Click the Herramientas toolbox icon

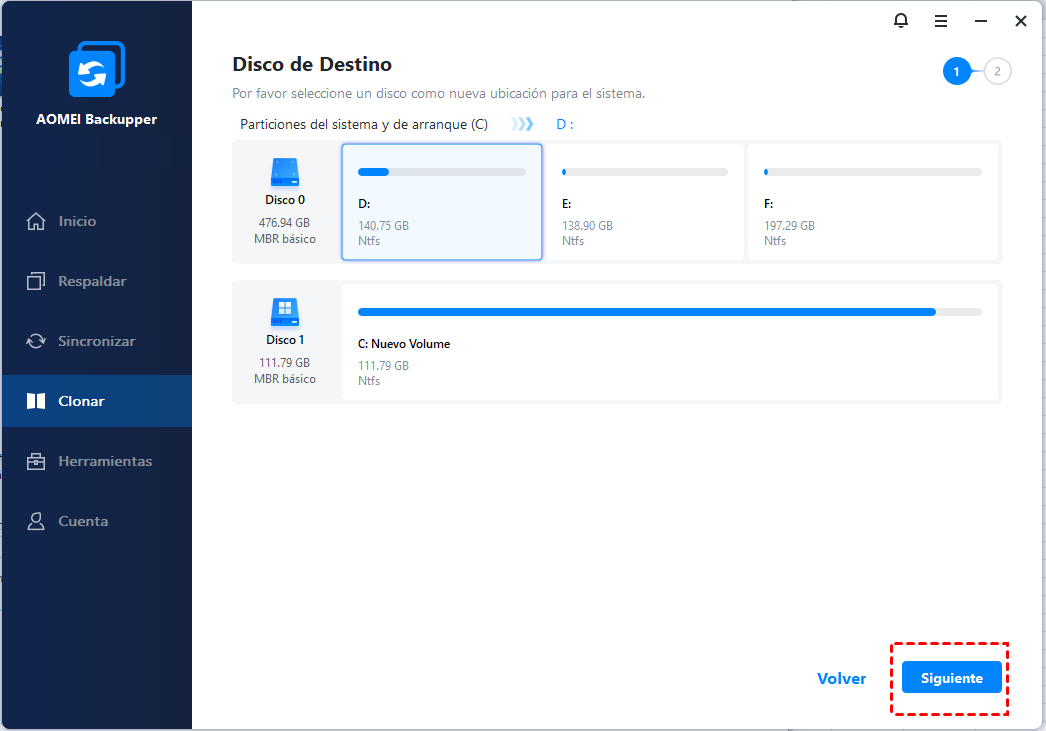36,461
